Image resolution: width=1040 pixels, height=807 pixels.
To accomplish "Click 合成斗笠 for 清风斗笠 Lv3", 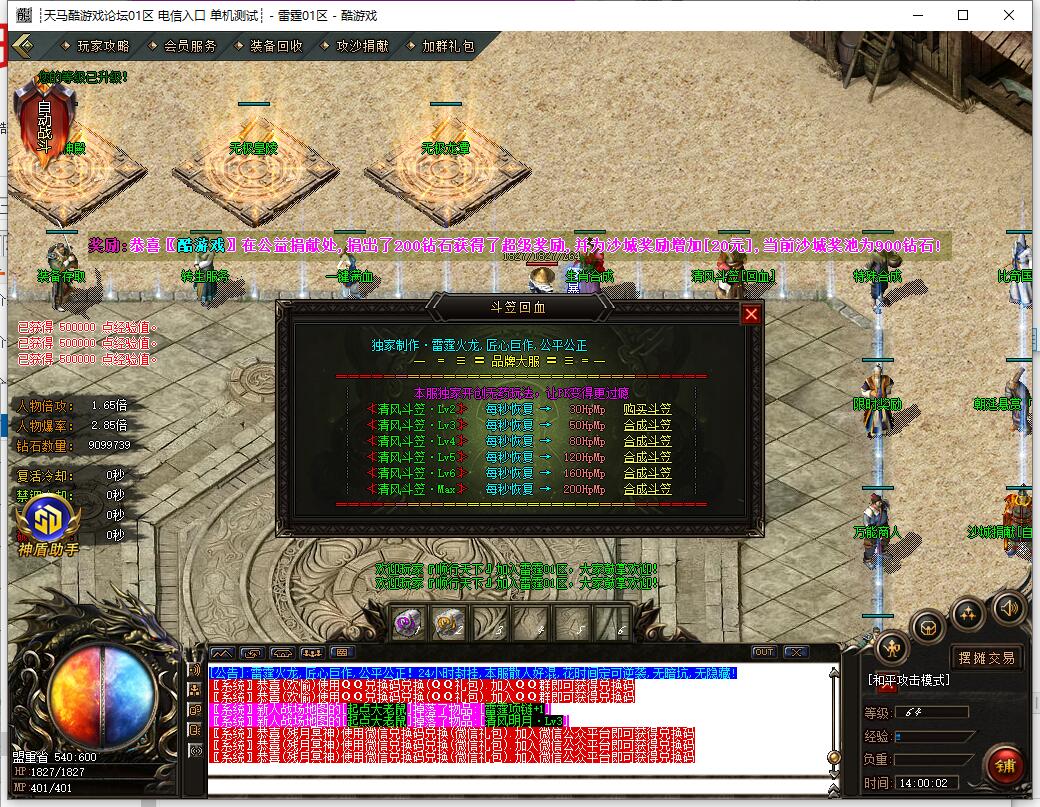I will point(647,425).
